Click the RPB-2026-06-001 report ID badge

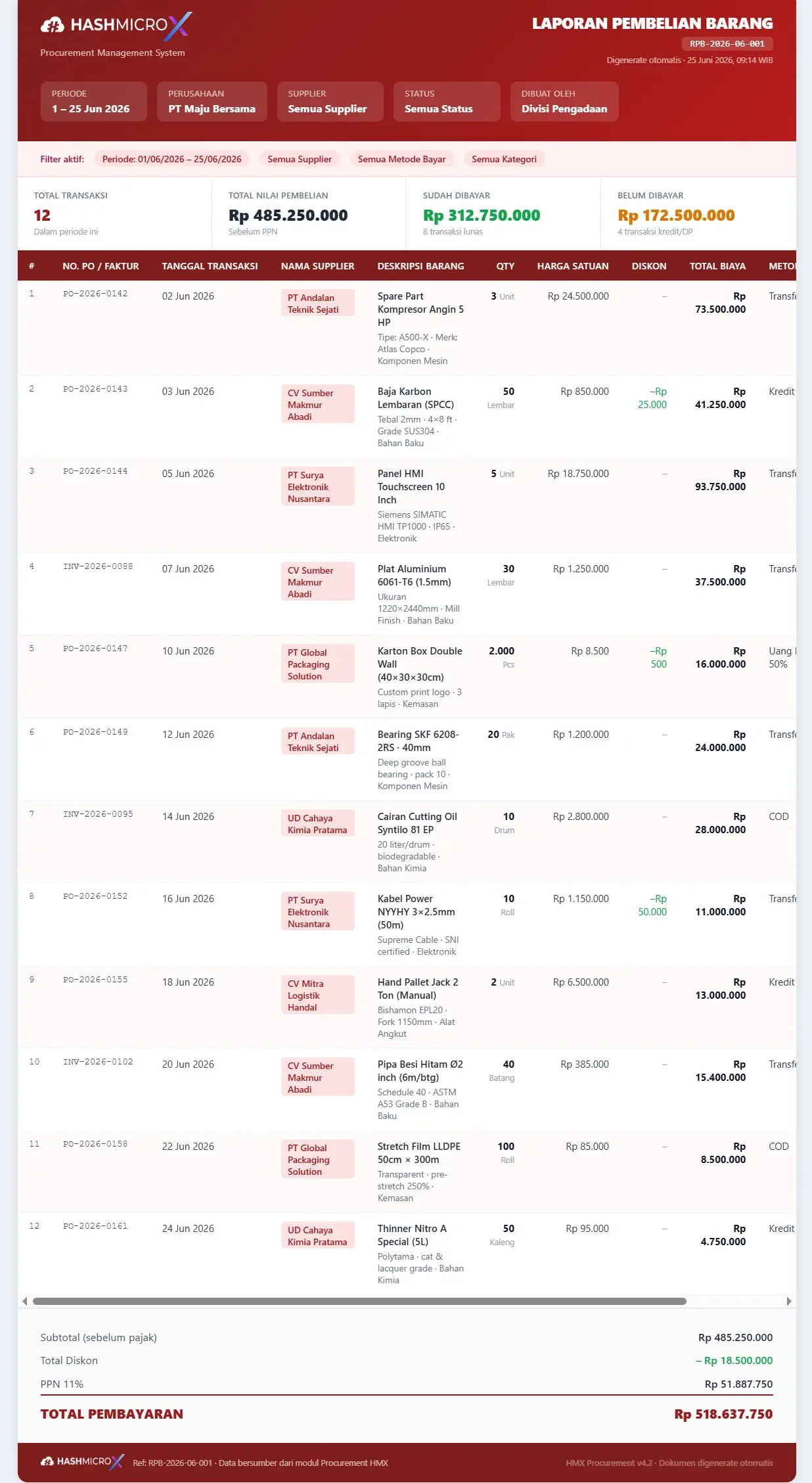(x=727, y=44)
